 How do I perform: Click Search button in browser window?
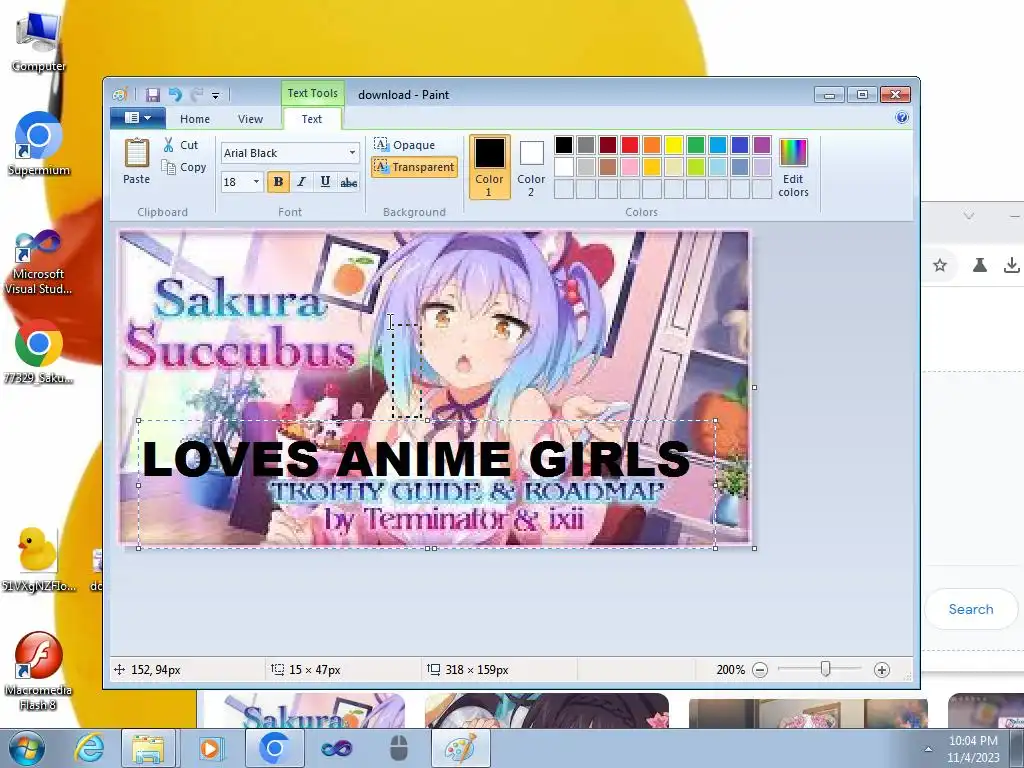coord(971,609)
